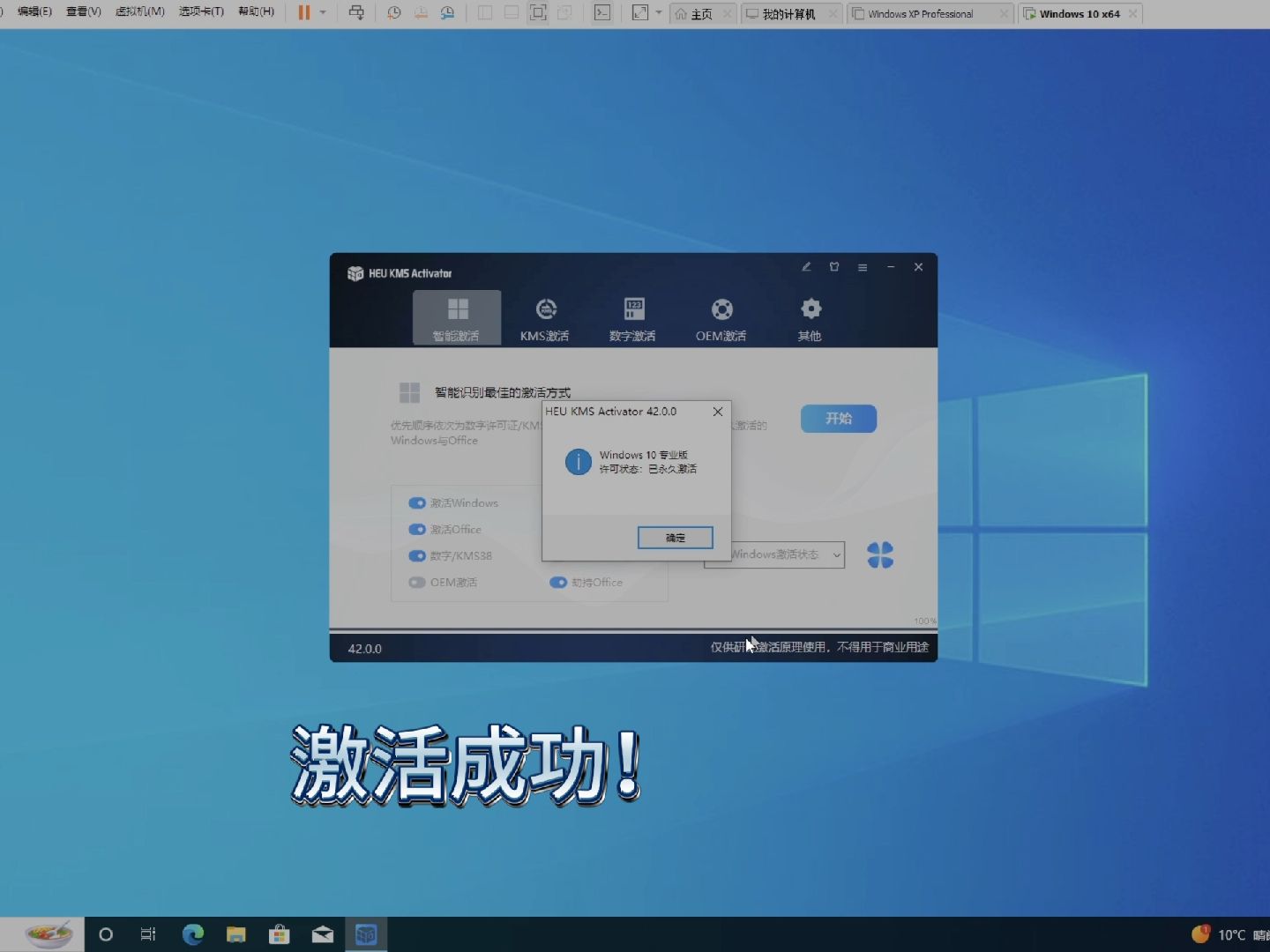Screen dimensions: 1270x952
Task: Click the pencil edit icon in HEU KMS title bar
Action: point(806,266)
